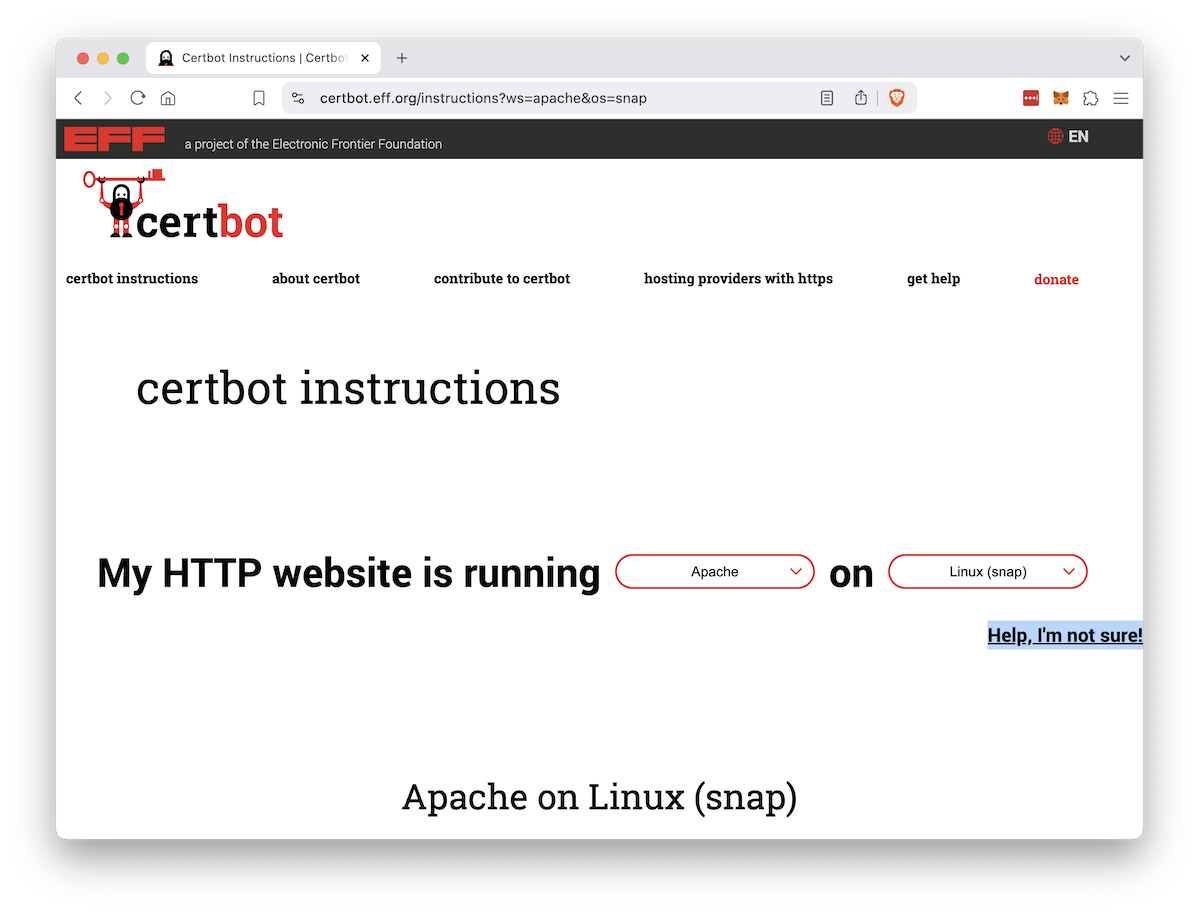Open the browser hamburger menu
The image size is (1199, 913).
(1121, 98)
